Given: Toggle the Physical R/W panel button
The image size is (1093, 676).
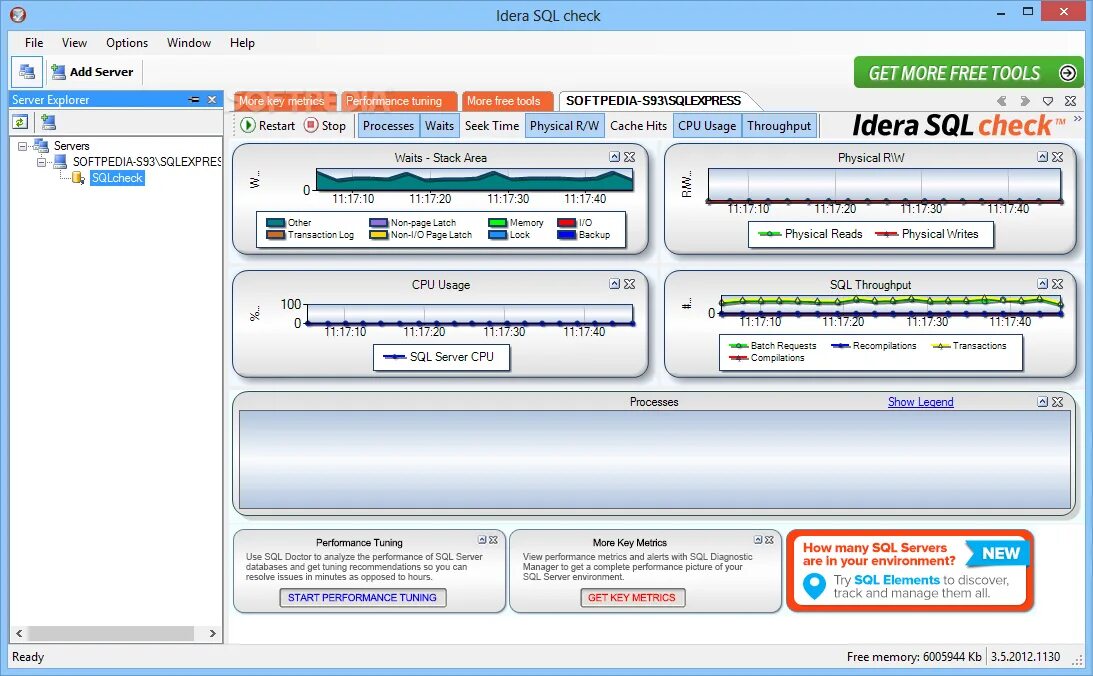Looking at the screenshot, I should point(564,125).
